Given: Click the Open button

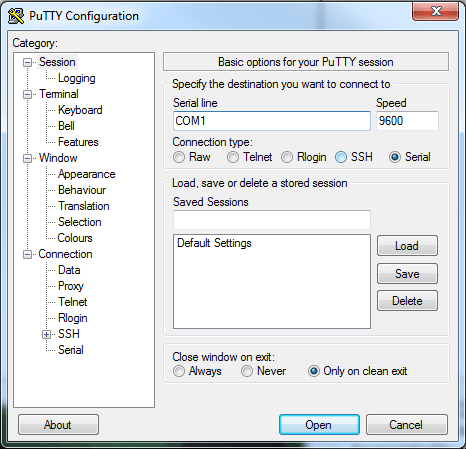Looking at the screenshot, I should 319,425.
